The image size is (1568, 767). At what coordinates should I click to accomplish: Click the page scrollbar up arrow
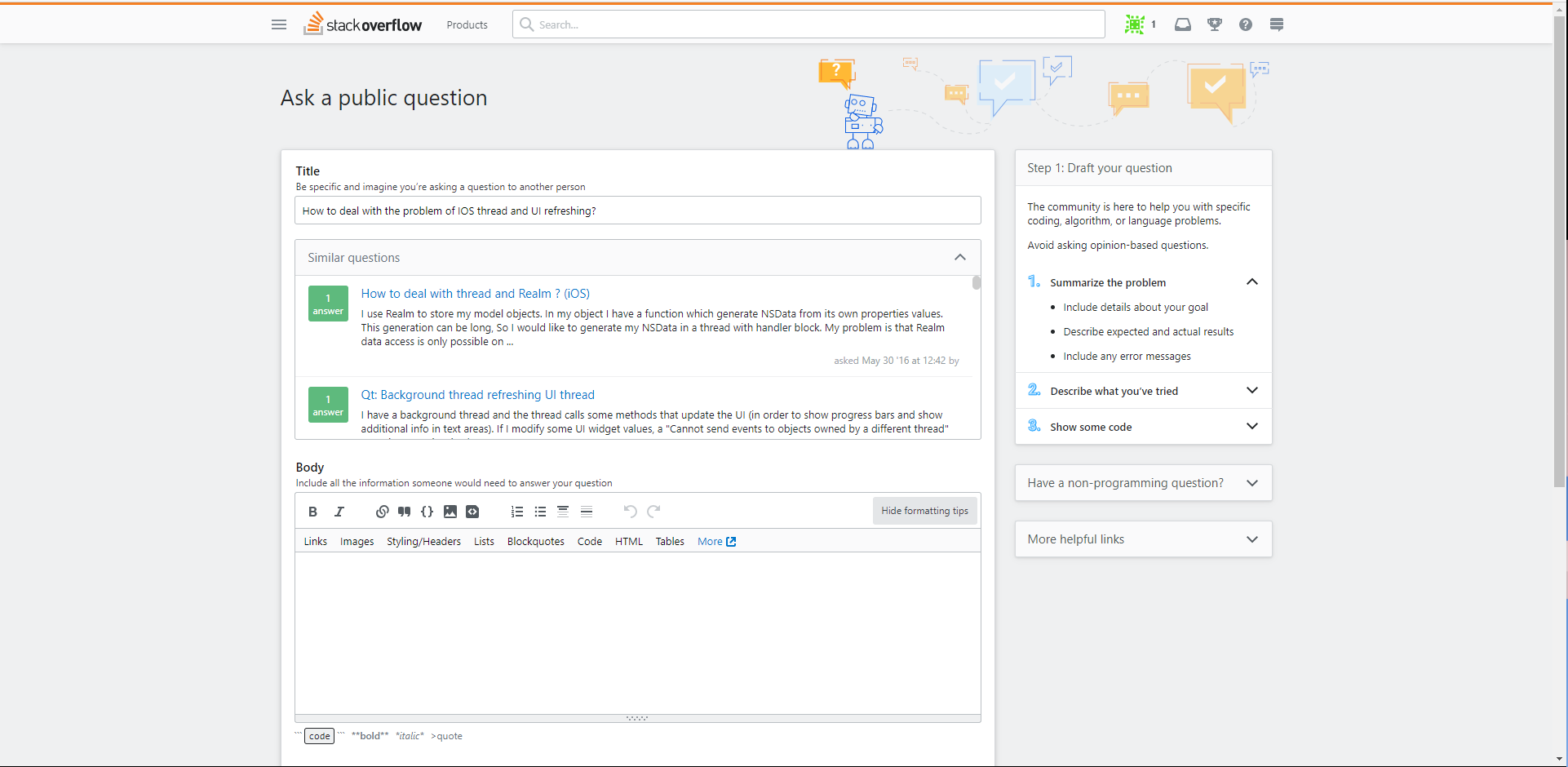pyautogui.click(x=1560, y=10)
